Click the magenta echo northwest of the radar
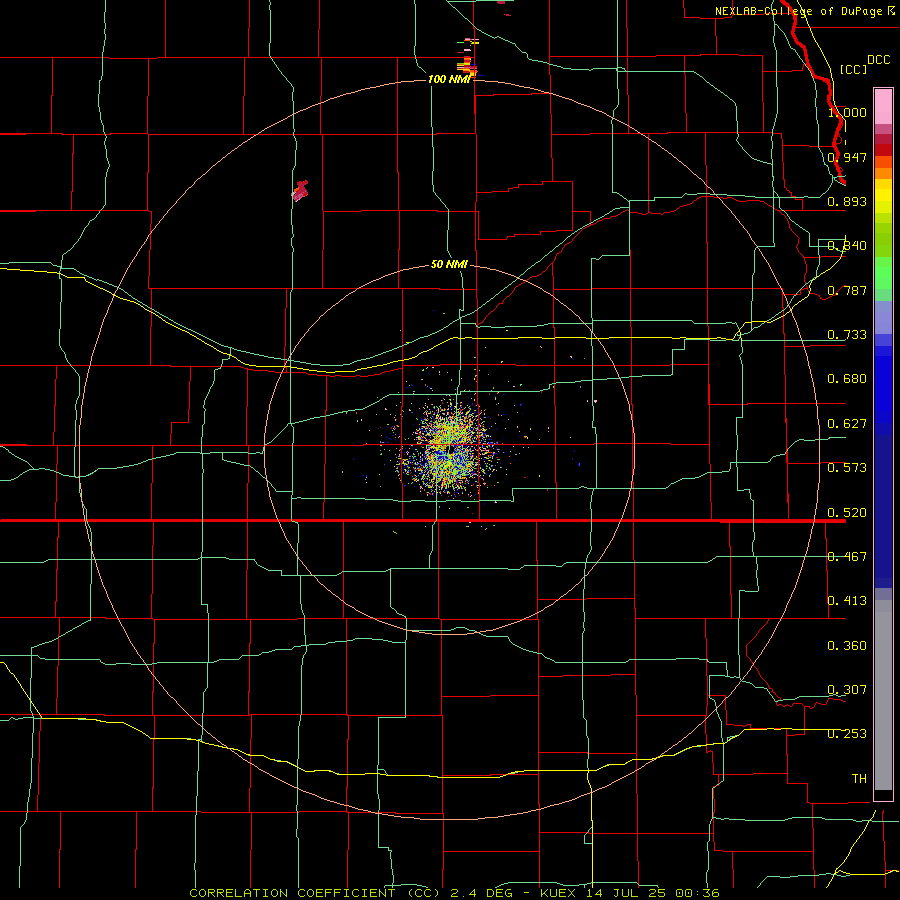900x900 pixels. coord(300,191)
